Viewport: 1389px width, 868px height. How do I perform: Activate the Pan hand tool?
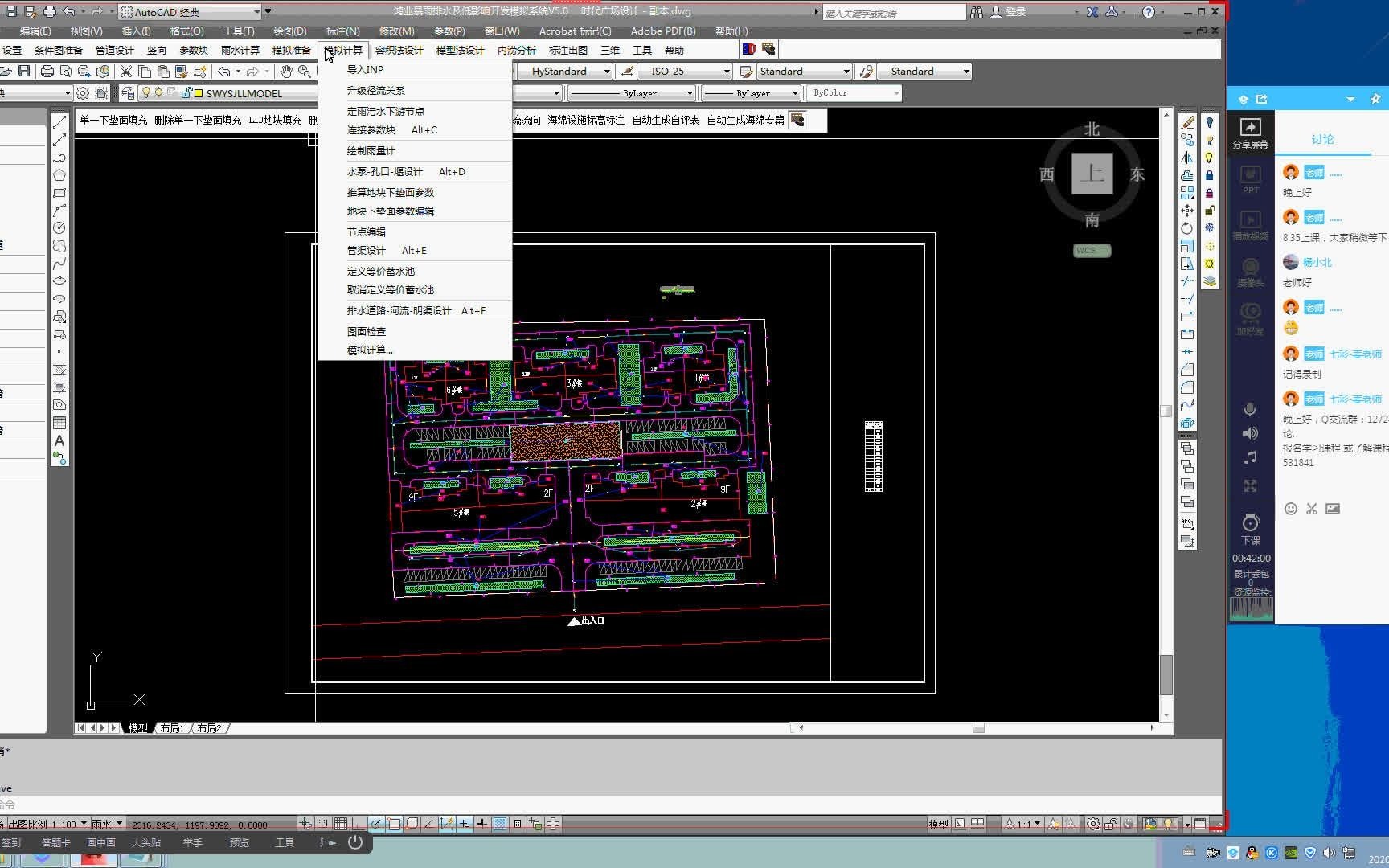click(x=286, y=72)
